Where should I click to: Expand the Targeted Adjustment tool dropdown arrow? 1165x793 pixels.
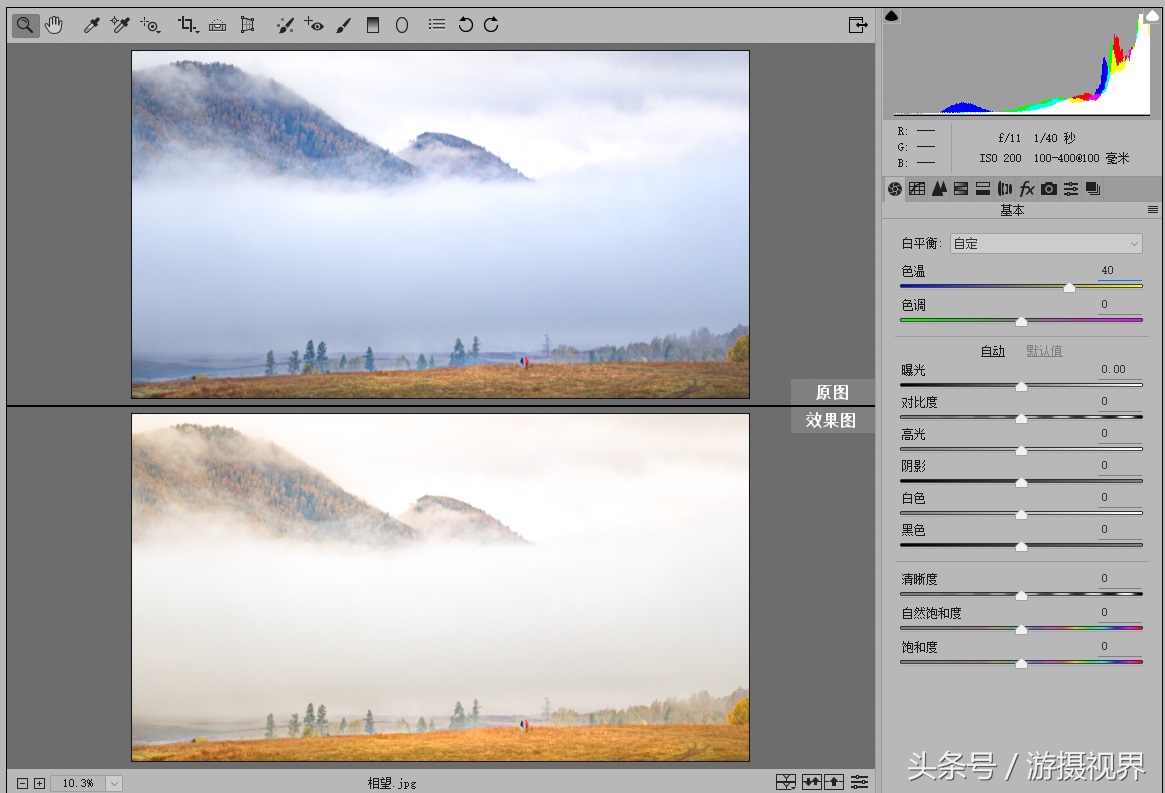[x=157, y=31]
